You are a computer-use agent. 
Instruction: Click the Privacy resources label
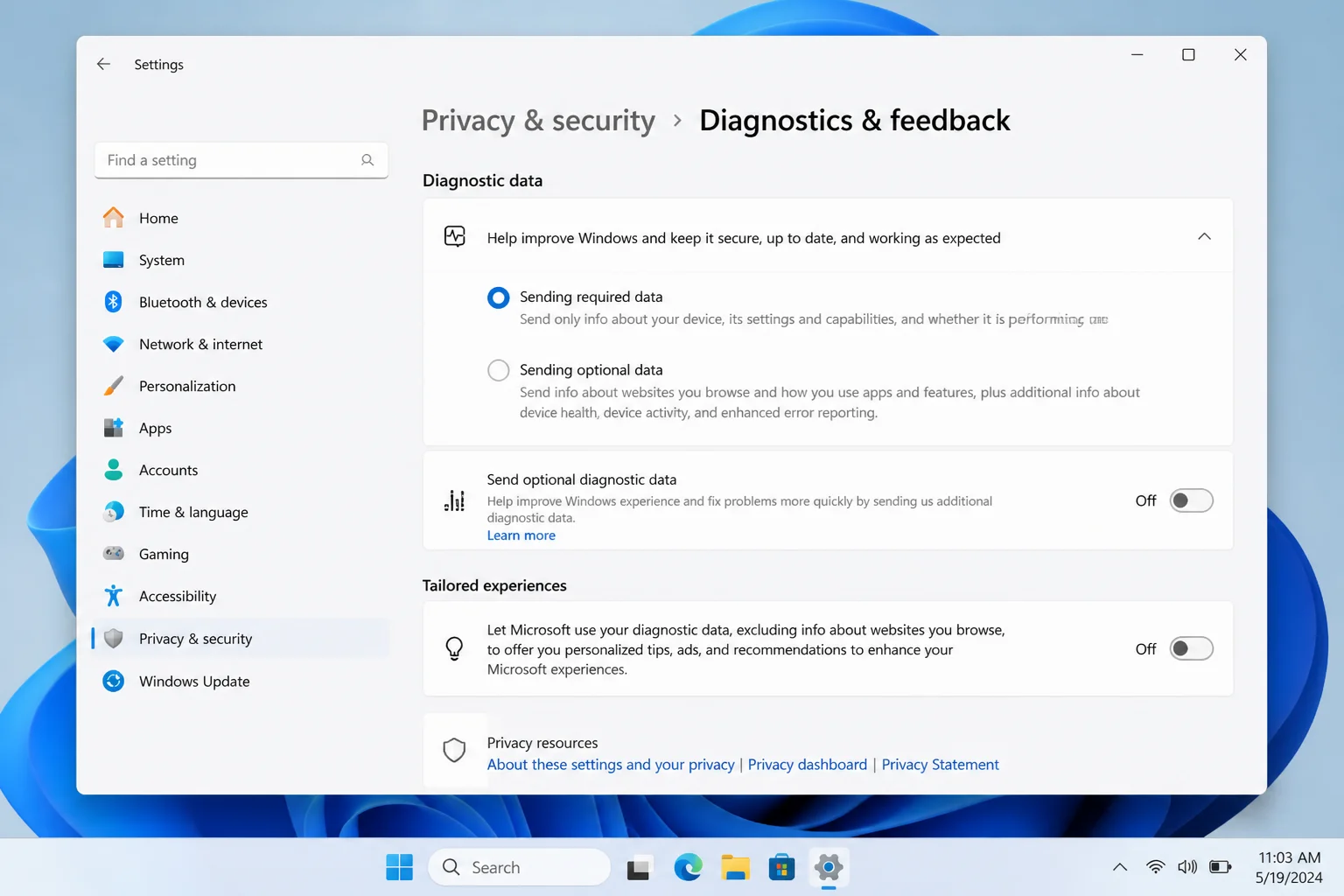[x=542, y=743]
